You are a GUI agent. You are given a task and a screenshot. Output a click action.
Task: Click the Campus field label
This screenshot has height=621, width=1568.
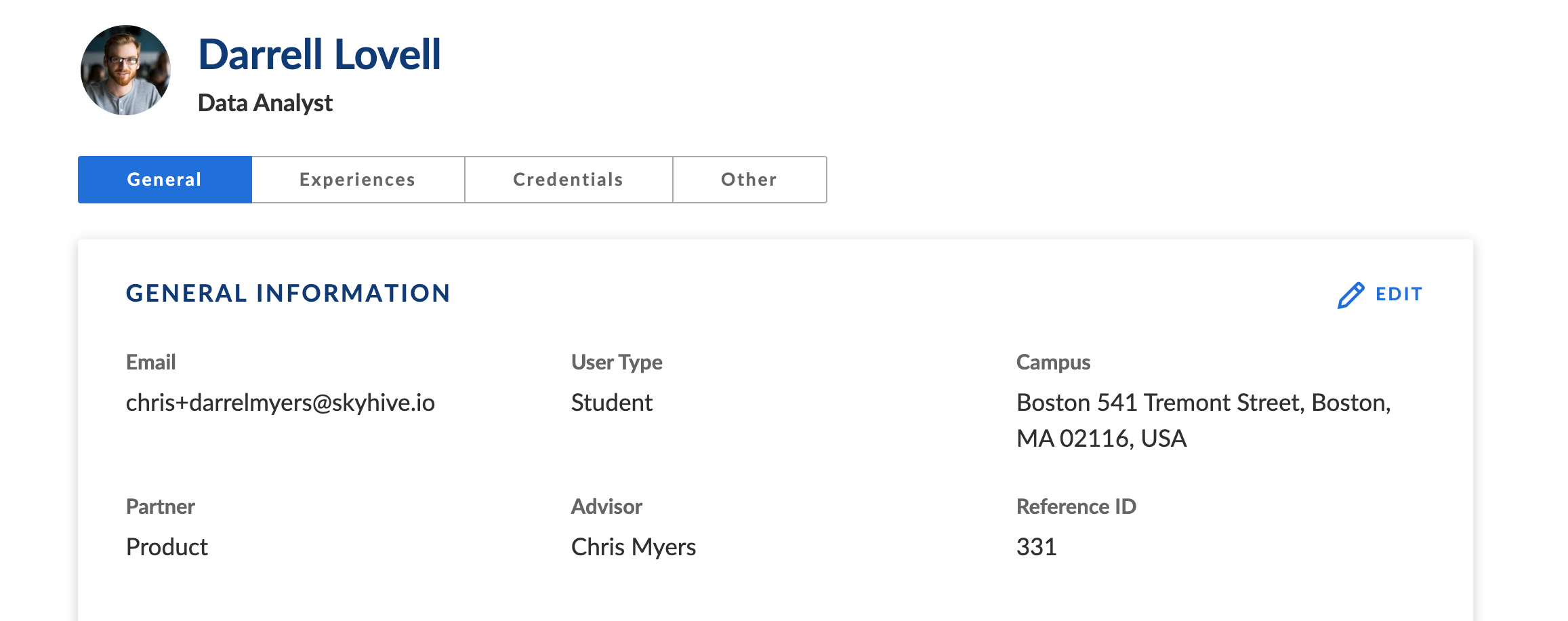[1052, 362]
